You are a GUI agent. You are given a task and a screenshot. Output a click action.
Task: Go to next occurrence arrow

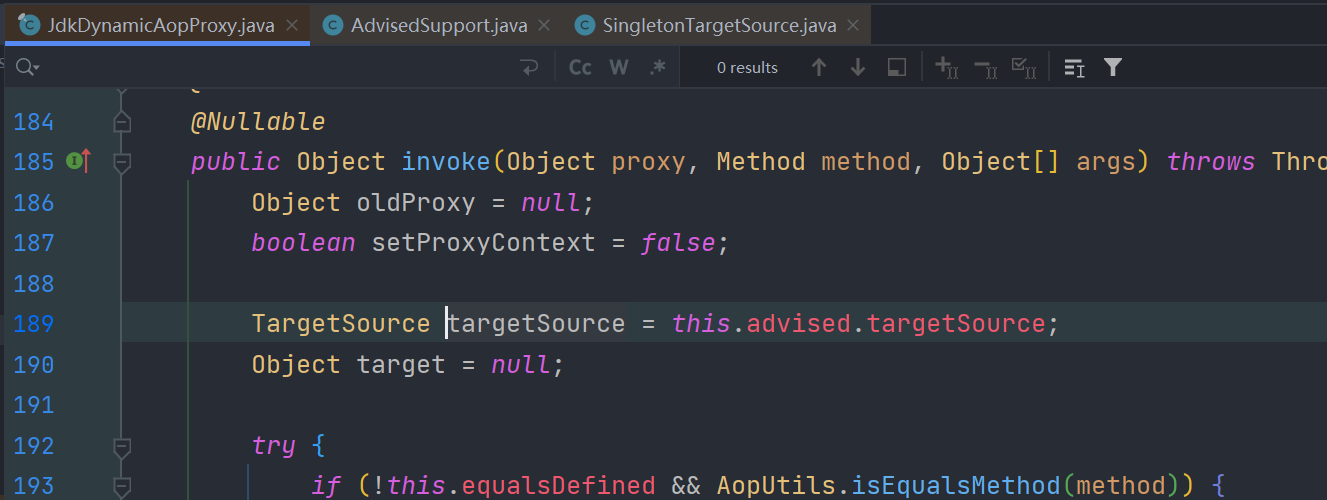(857, 67)
